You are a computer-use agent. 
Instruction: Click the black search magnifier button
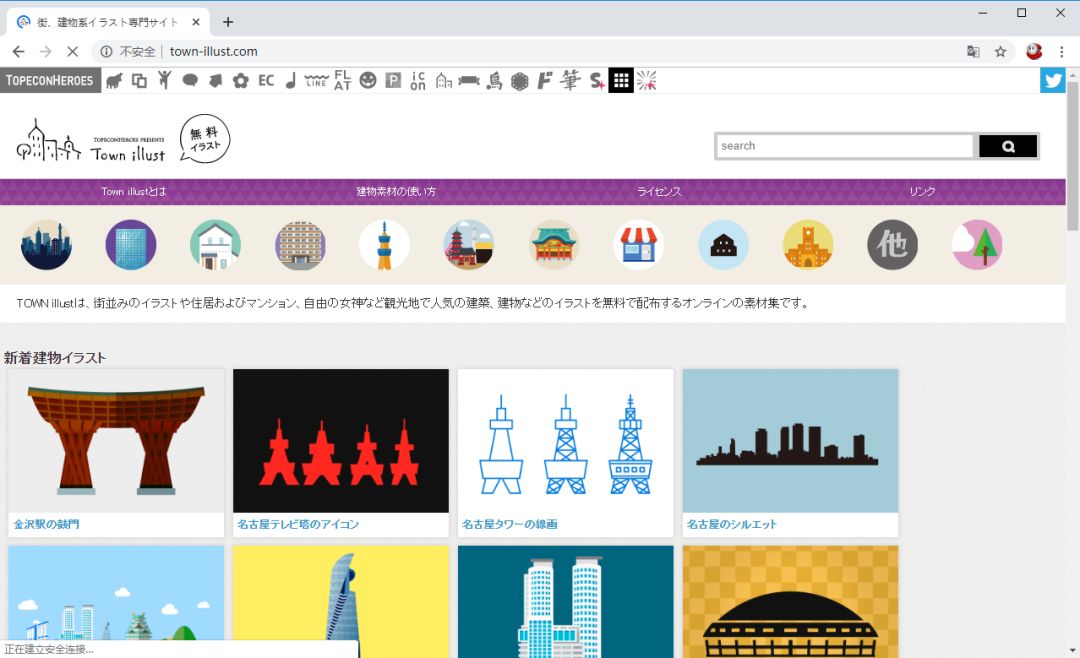[x=1008, y=146]
